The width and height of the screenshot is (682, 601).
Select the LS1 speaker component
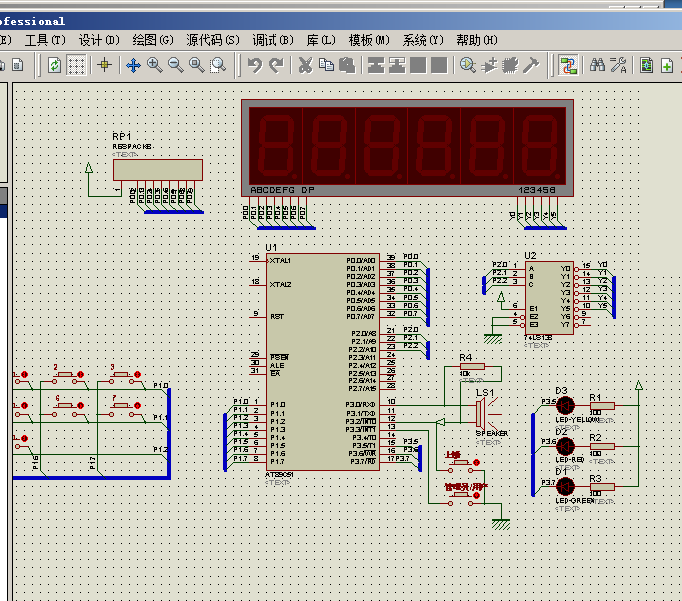tap(481, 413)
